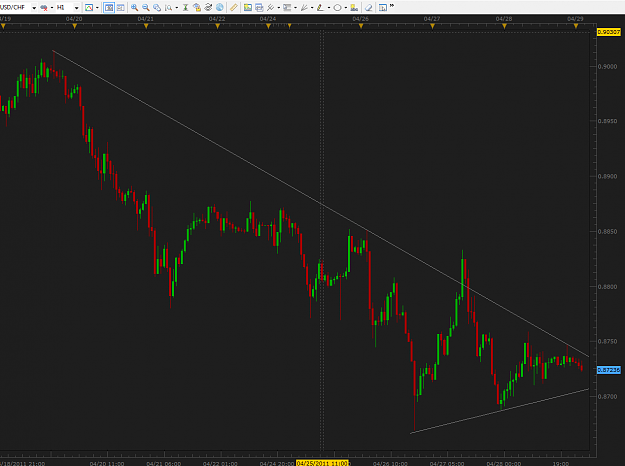Expand the pencil tool dropdown arrow
The image size is (625, 466).
[329, 8]
